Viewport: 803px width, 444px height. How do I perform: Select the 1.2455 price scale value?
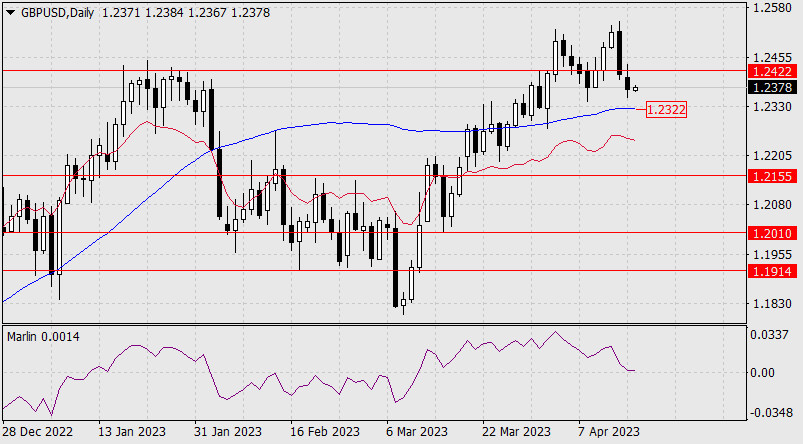click(x=773, y=57)
